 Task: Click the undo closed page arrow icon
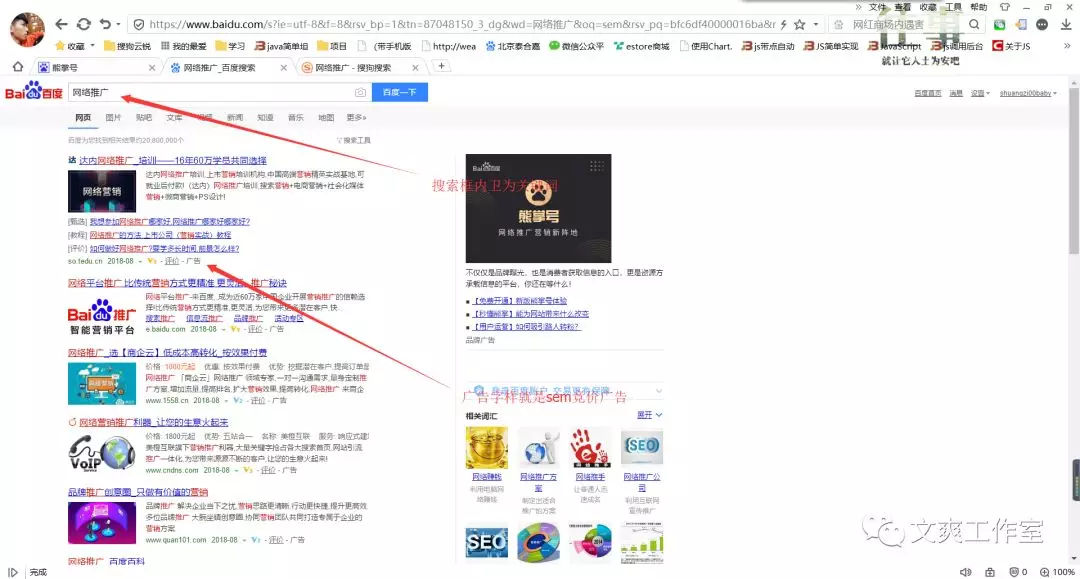click(105, 24)
